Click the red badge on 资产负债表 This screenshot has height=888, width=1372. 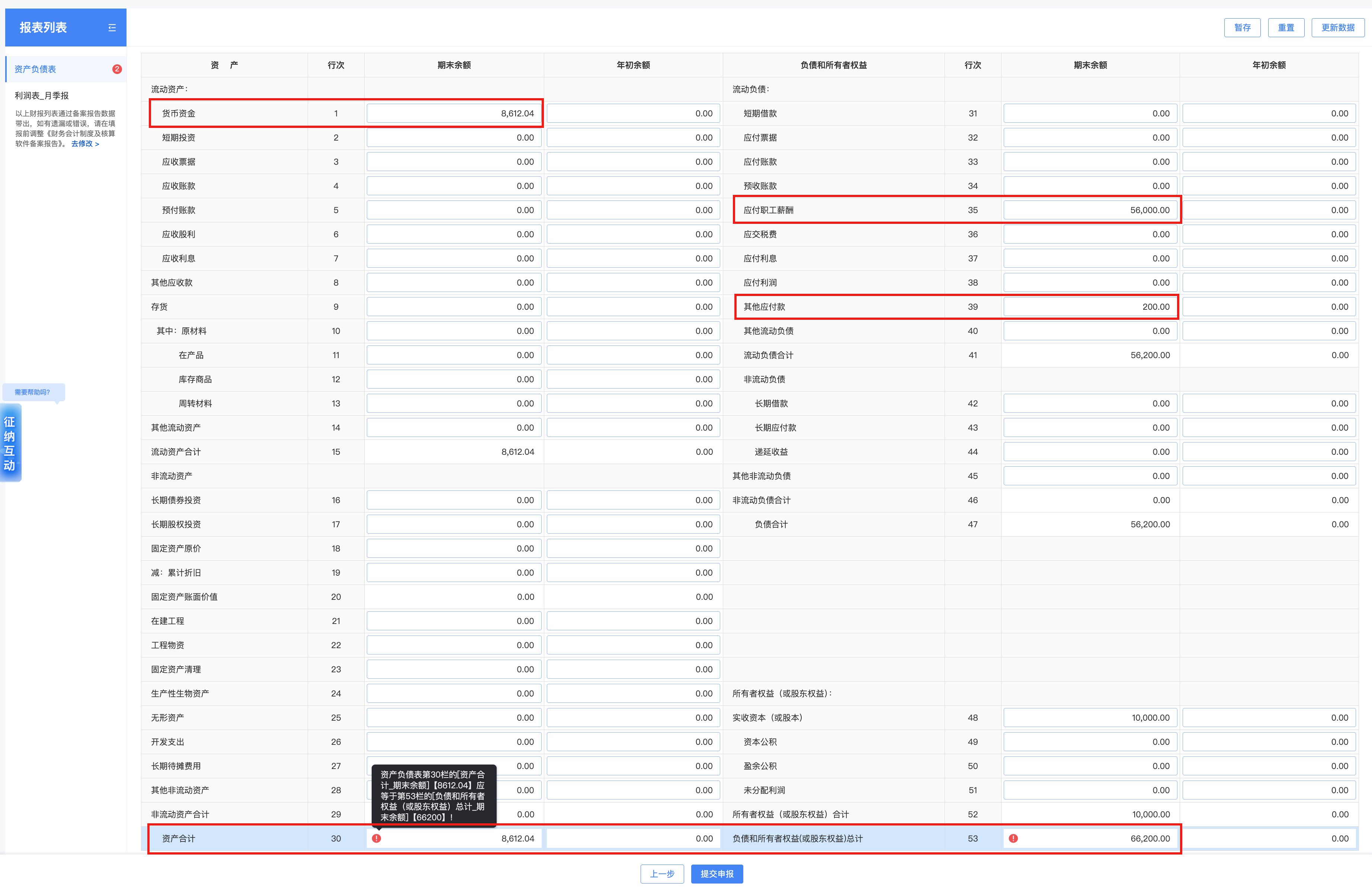117,69
